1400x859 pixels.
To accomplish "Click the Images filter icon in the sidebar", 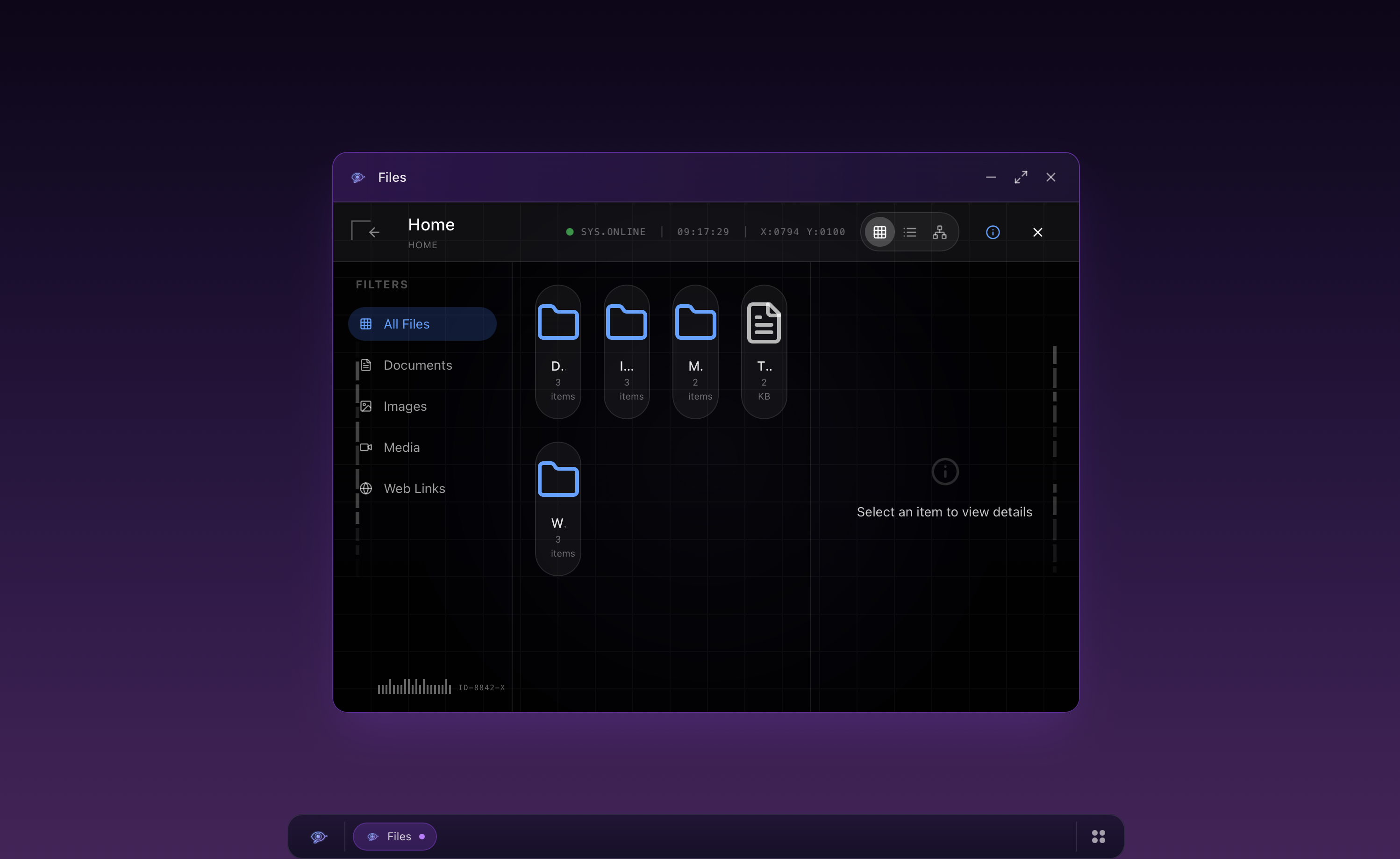I will [x=366, y=406].
